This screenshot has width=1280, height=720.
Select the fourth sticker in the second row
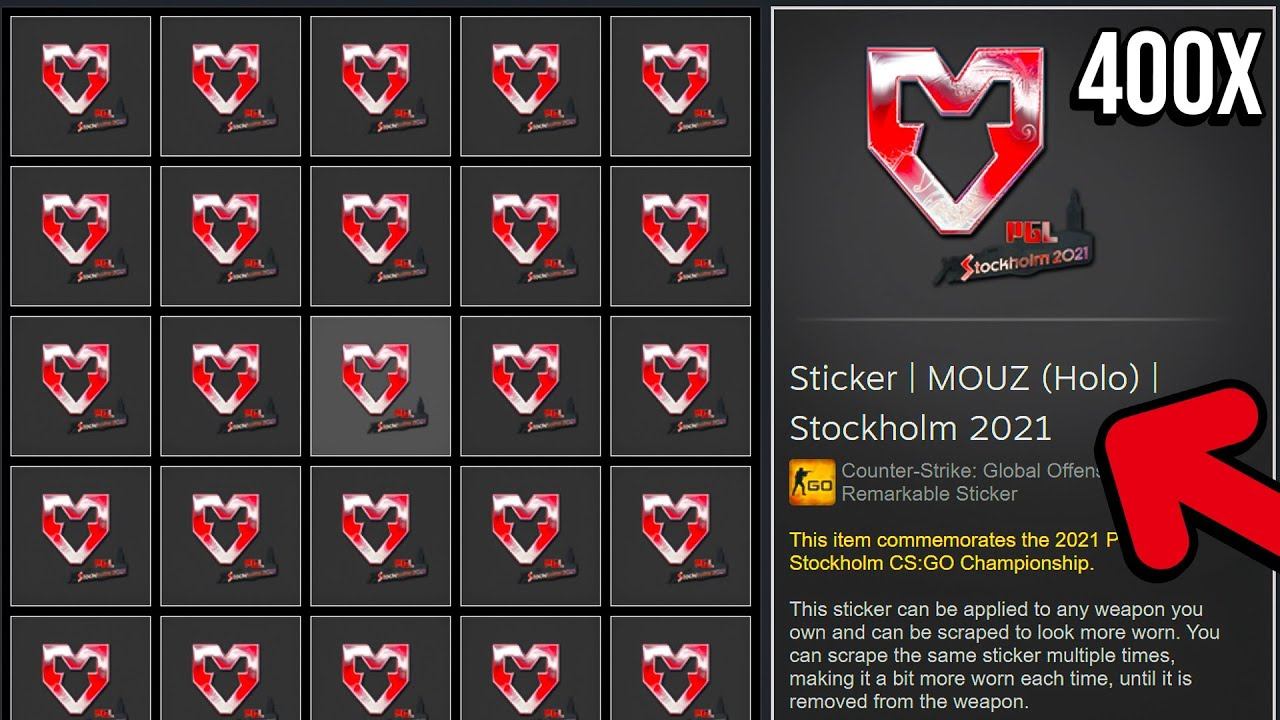pyautogui.click(x=530, y=236)
